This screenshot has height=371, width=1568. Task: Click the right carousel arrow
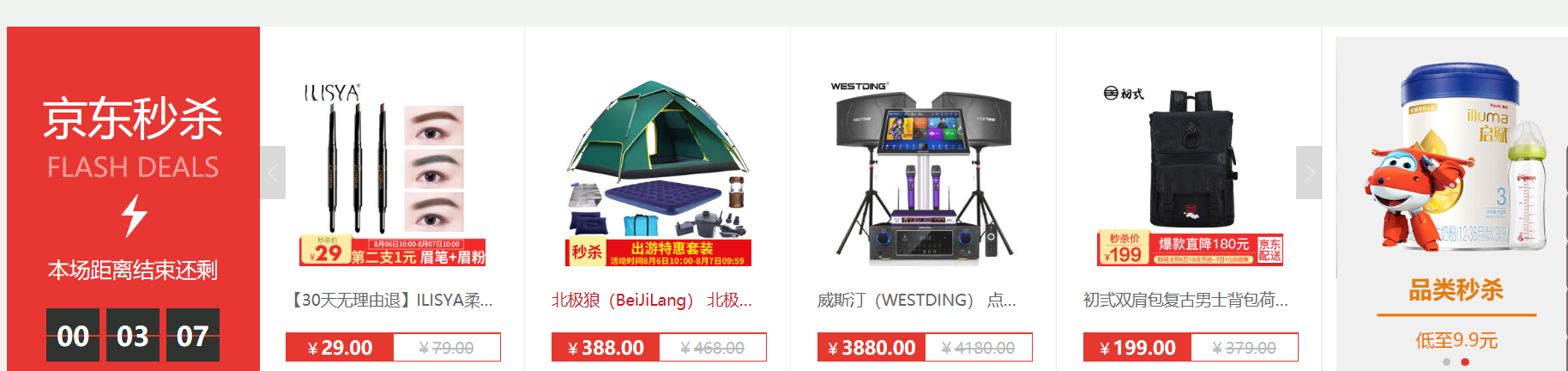(1309, 173)
